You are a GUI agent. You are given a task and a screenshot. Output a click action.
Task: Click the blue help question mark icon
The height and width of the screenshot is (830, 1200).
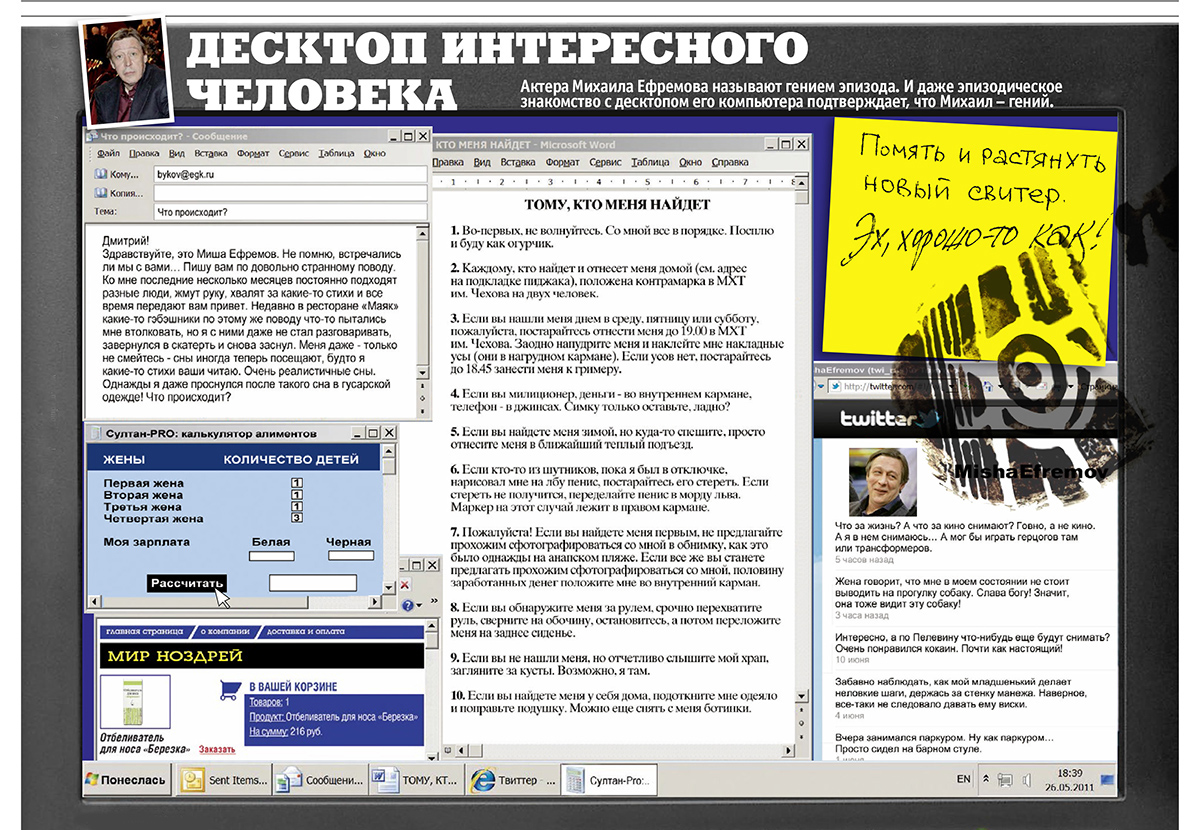(x=408, y=605)
